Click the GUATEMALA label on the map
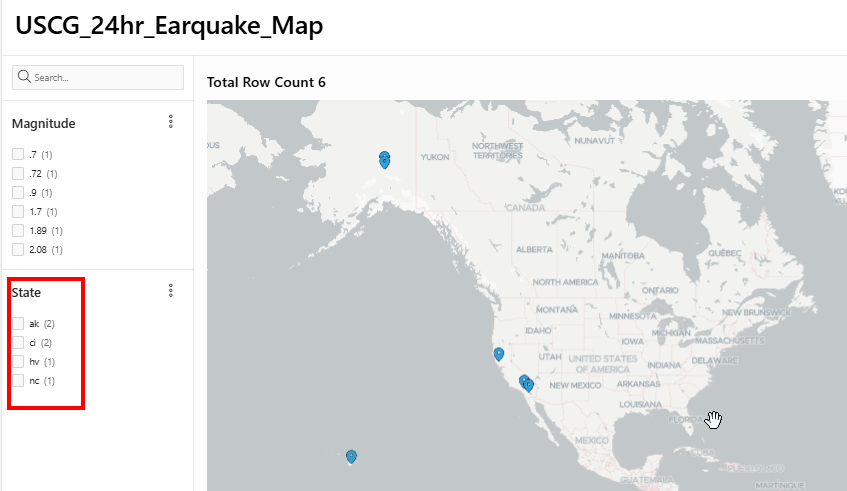847x491 pixels. (647, 480)
